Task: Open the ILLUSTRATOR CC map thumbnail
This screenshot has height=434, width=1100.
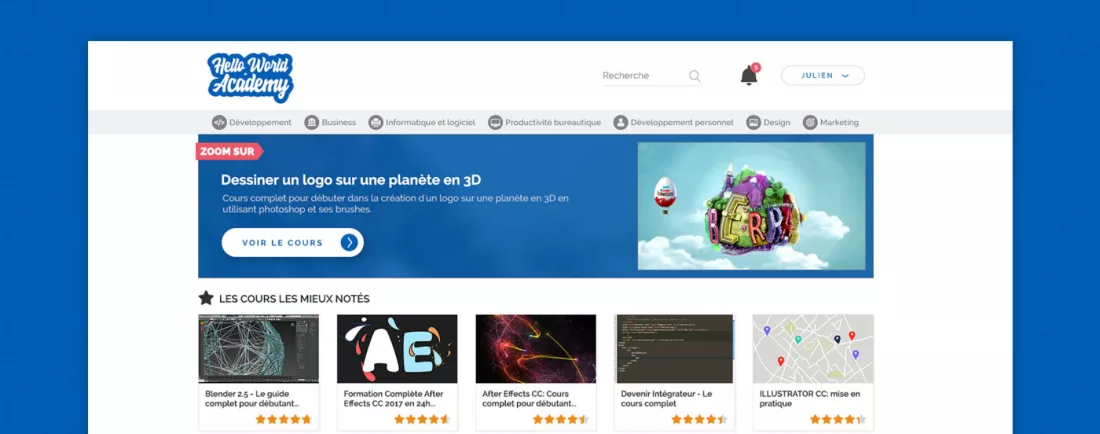Action: tap(813, 348)
